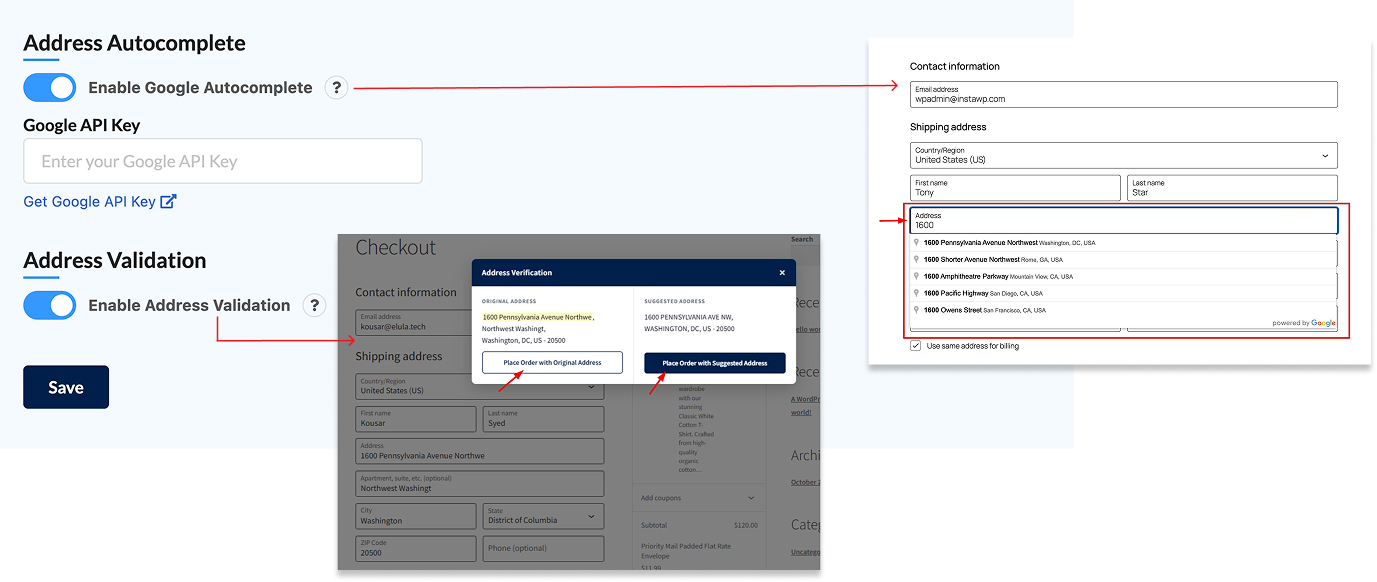Click the Google API Key input field
Image resolution: width=1377 pixels, height=582 pixels.
pyautogui.click(x=223, y=161)
